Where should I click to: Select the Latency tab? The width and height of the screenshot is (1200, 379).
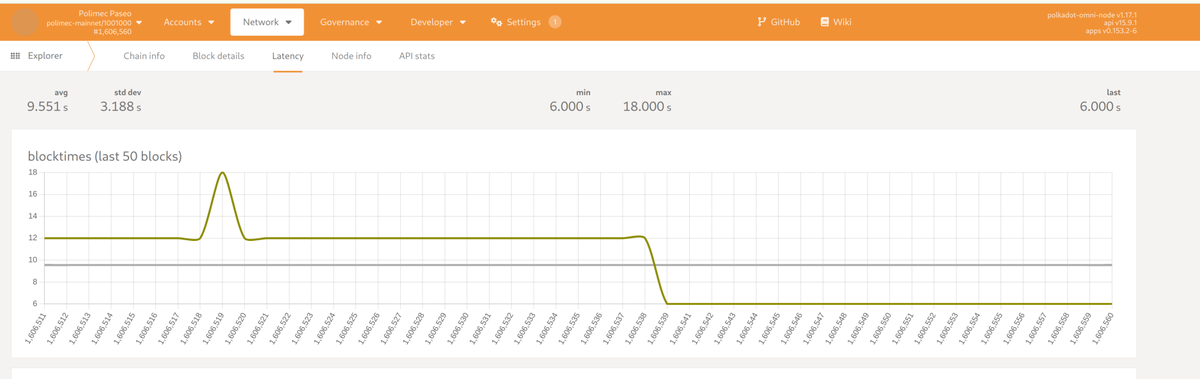coord(288,56)
